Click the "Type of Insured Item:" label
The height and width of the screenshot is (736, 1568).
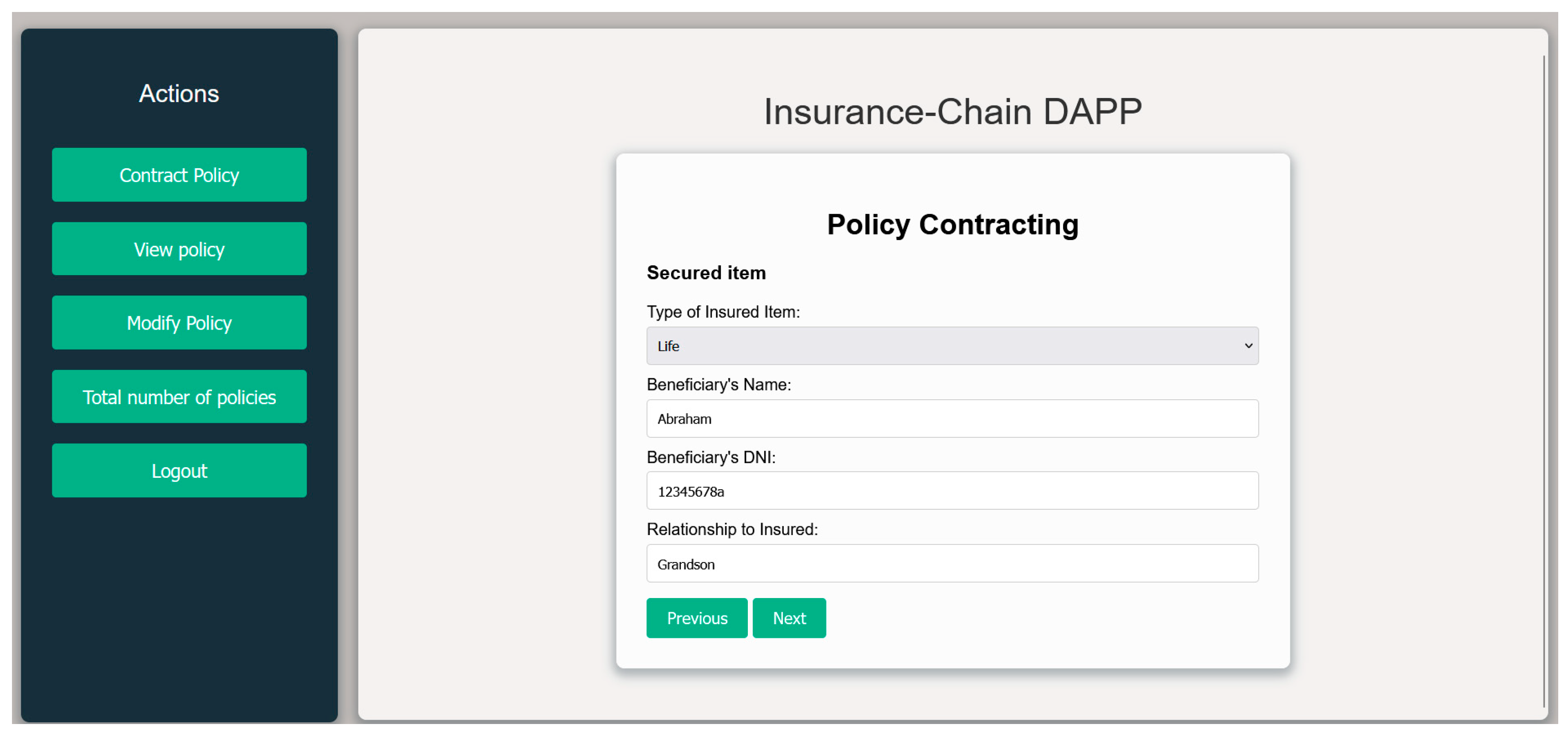point(723,312)
